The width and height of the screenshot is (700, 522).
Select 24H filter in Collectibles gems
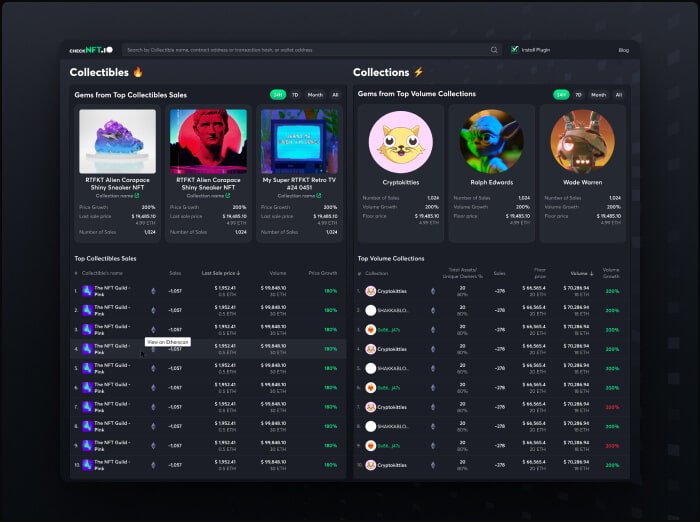pos(277,95)
